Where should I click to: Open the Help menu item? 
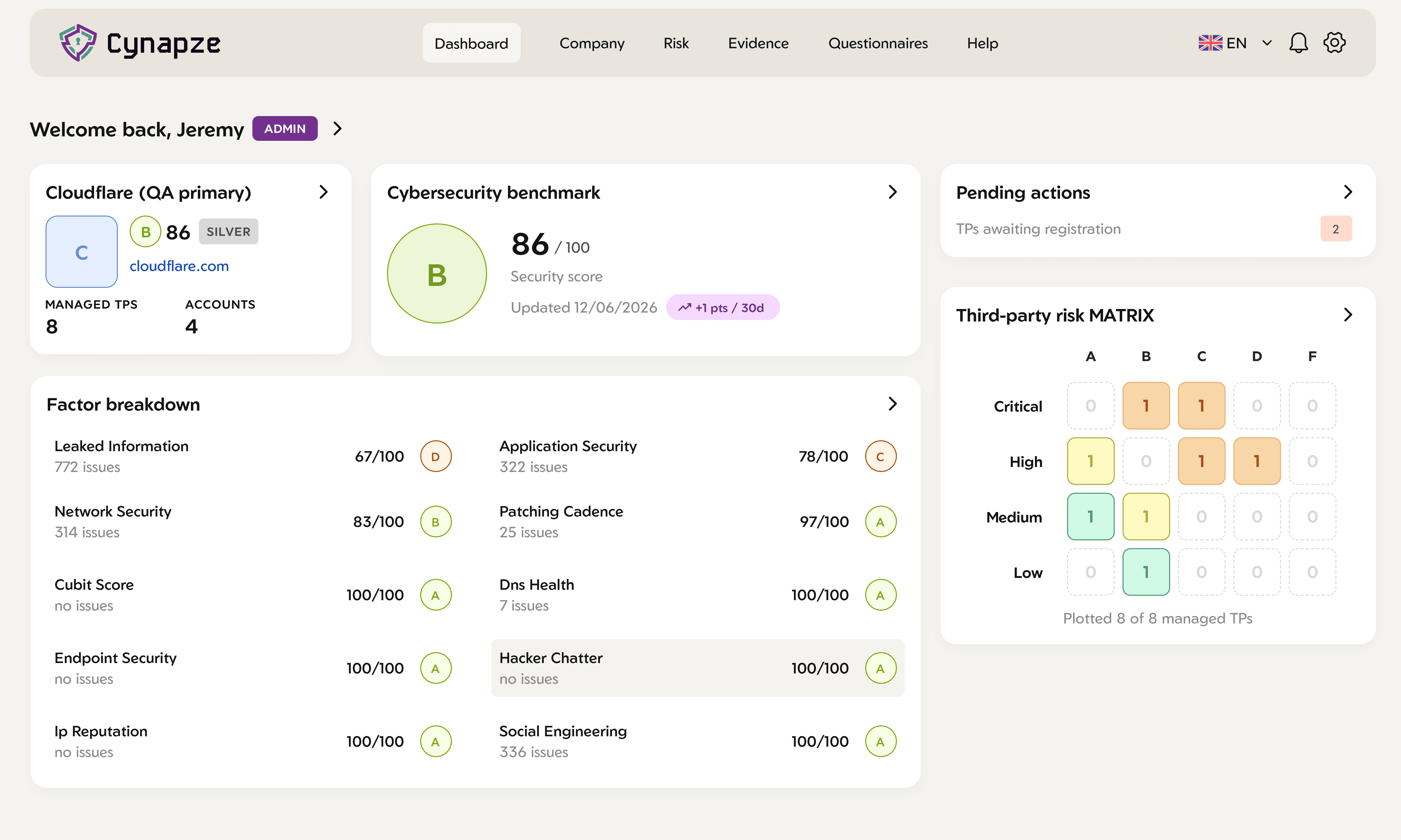982,43
